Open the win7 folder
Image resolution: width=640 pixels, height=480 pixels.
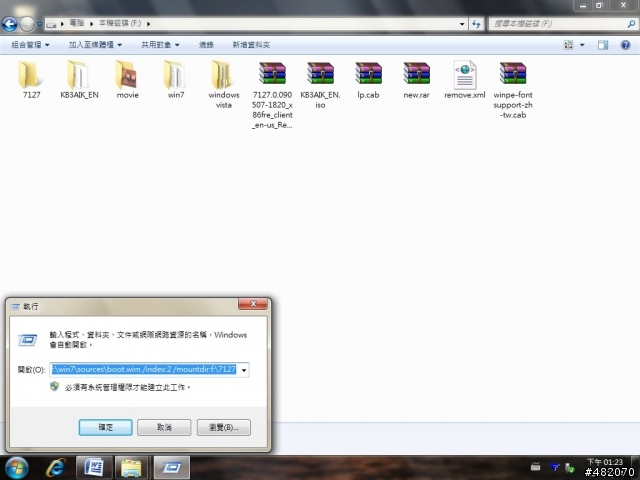(x=176, y=80)
